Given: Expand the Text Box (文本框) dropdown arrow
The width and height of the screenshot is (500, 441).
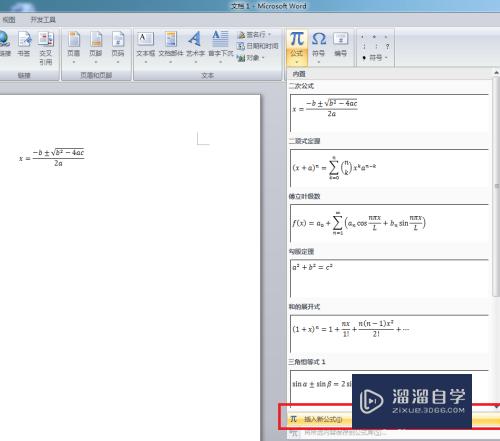Looking at the screenshot, I should [146, 62].
